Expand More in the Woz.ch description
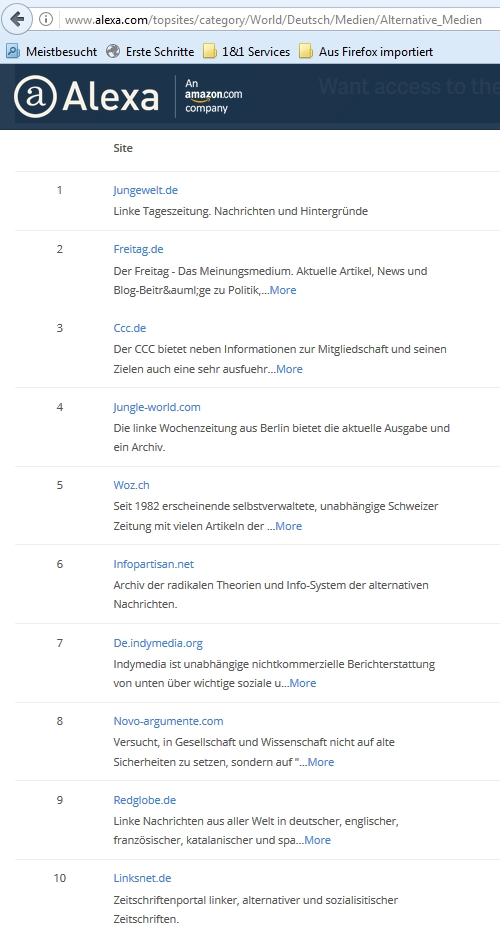The height and width of the screenshot is (941, 500). point(289,526)
